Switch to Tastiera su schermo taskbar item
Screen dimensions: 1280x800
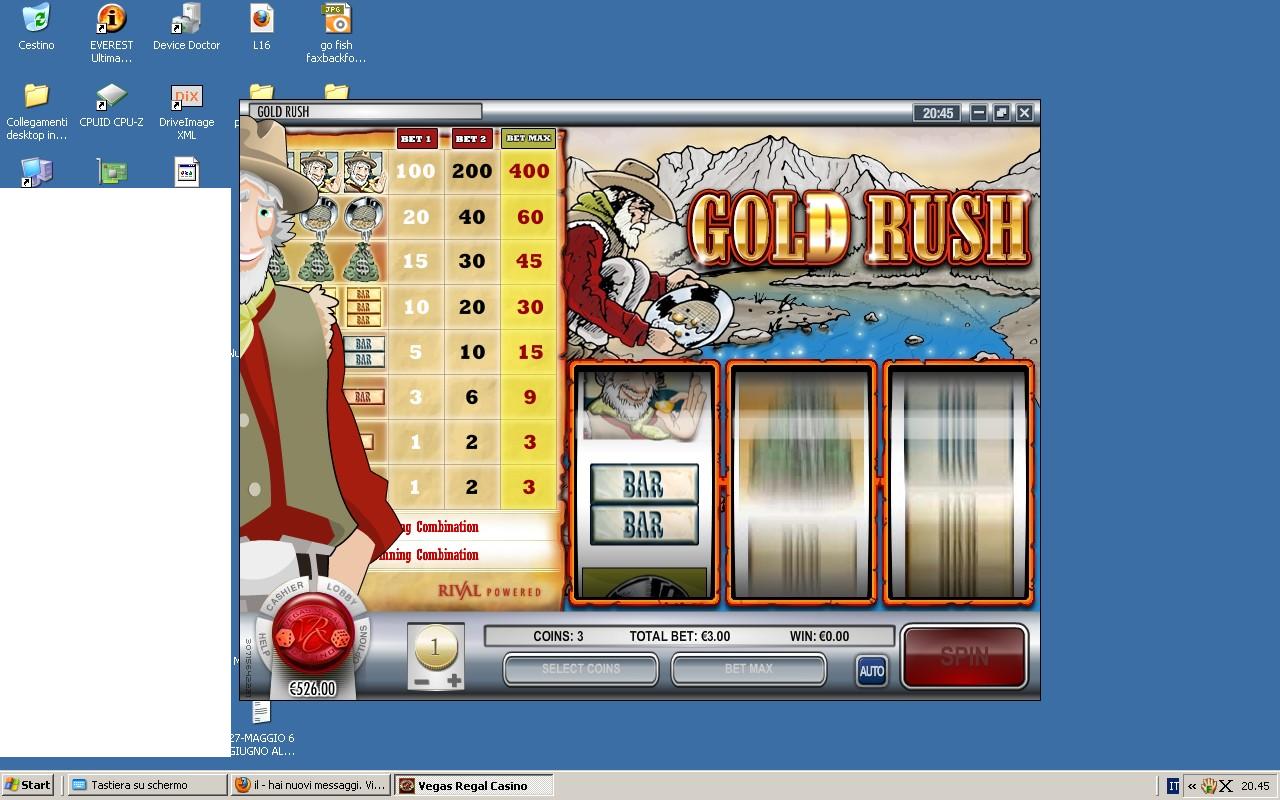(x=146, y=785)
